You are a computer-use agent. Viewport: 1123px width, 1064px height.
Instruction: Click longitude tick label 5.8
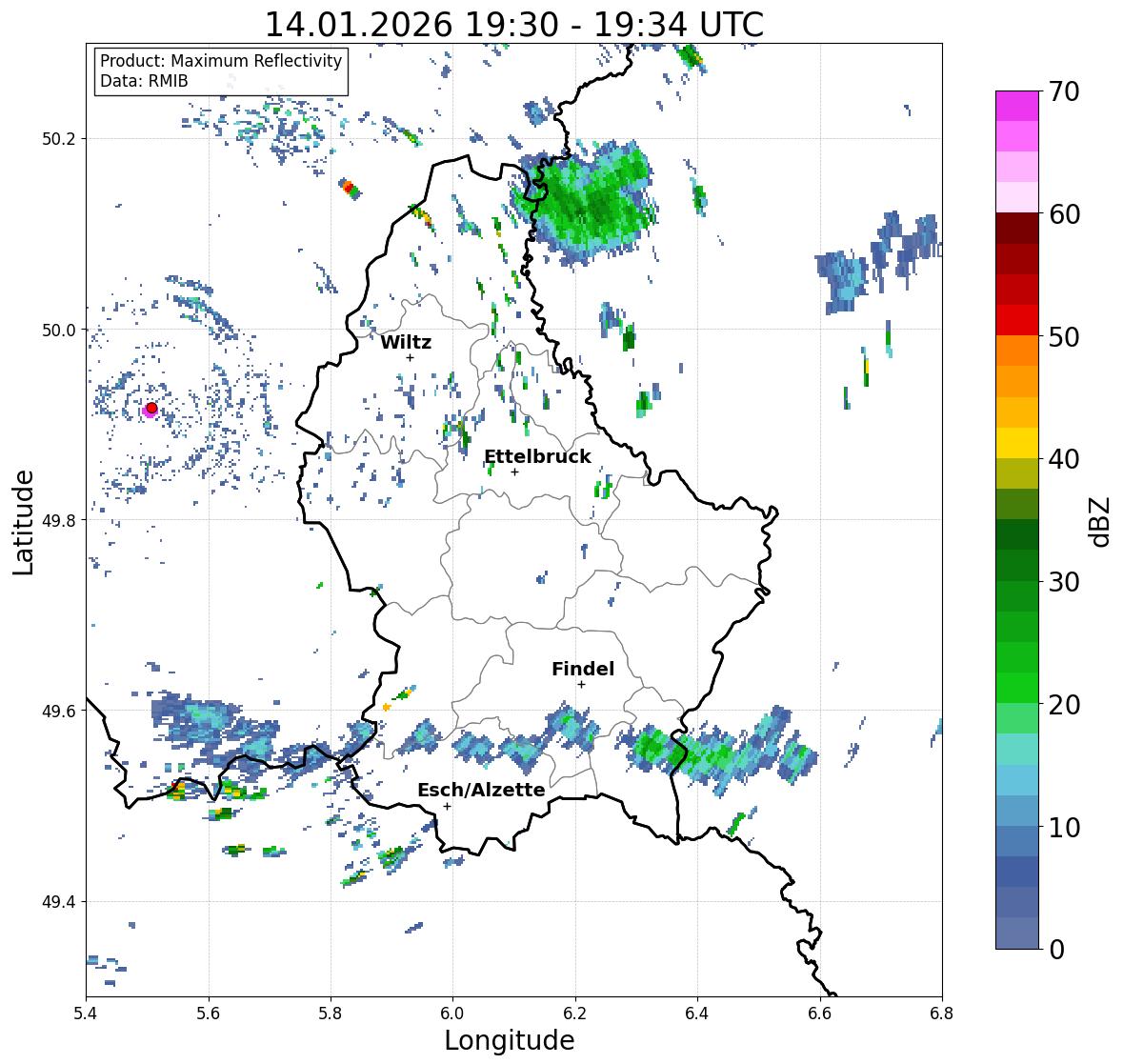coord(331,1014)
